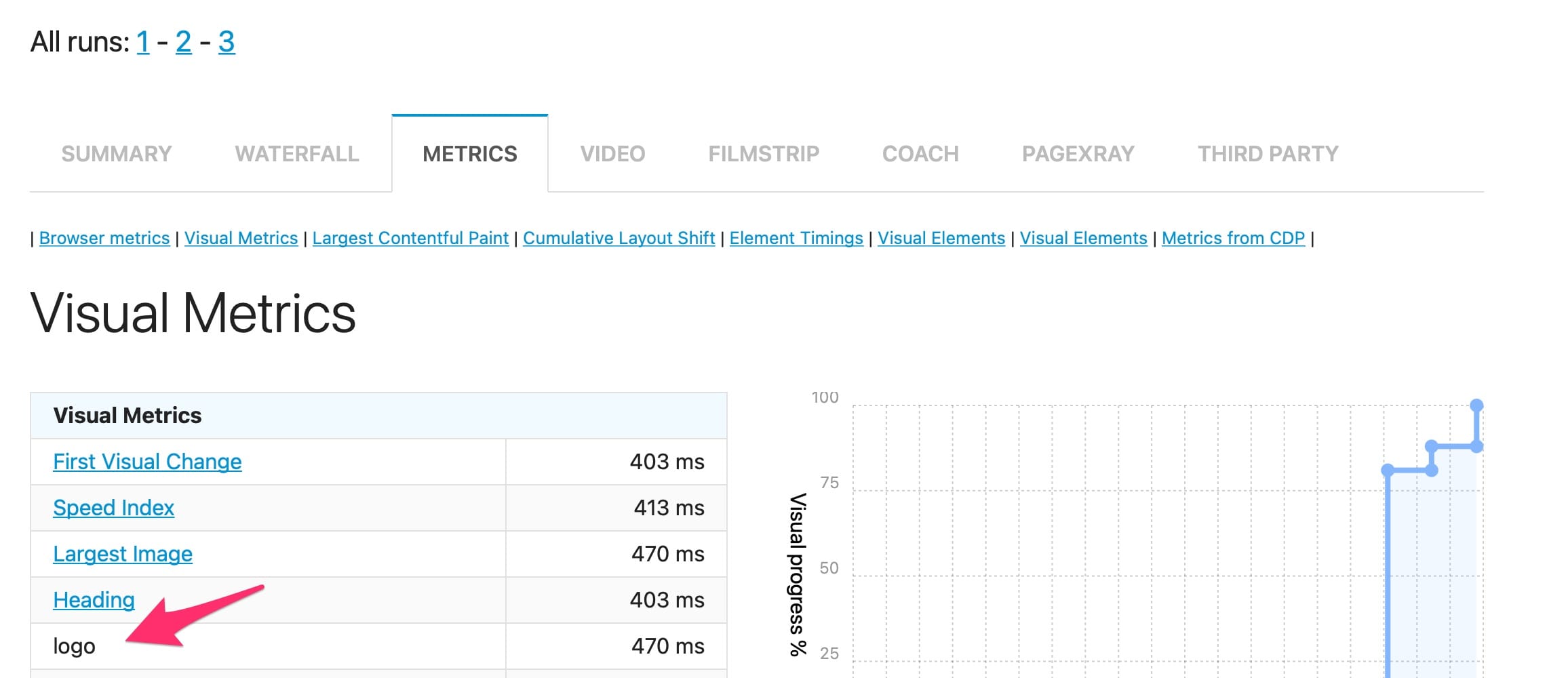Viewport: 1568px width, 678px height.
Task: Open run 2 link
Action: pos(184,42)
